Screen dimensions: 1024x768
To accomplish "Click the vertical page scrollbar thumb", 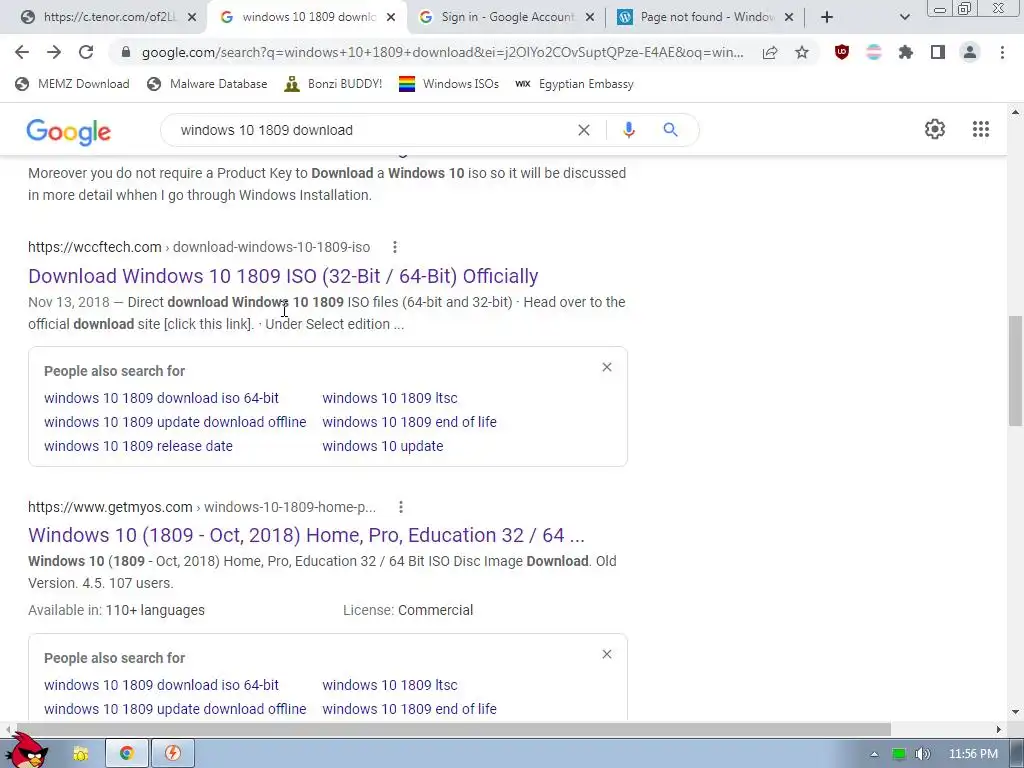I will 1016,370.
